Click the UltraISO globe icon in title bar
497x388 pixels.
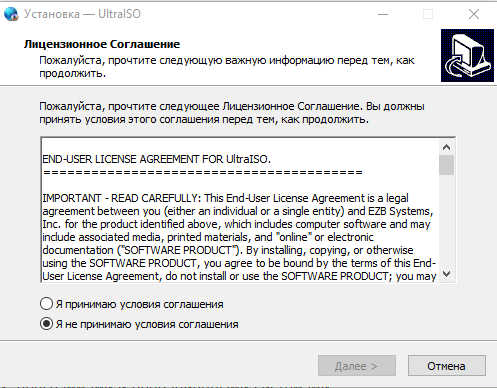[x=11, y=14]
